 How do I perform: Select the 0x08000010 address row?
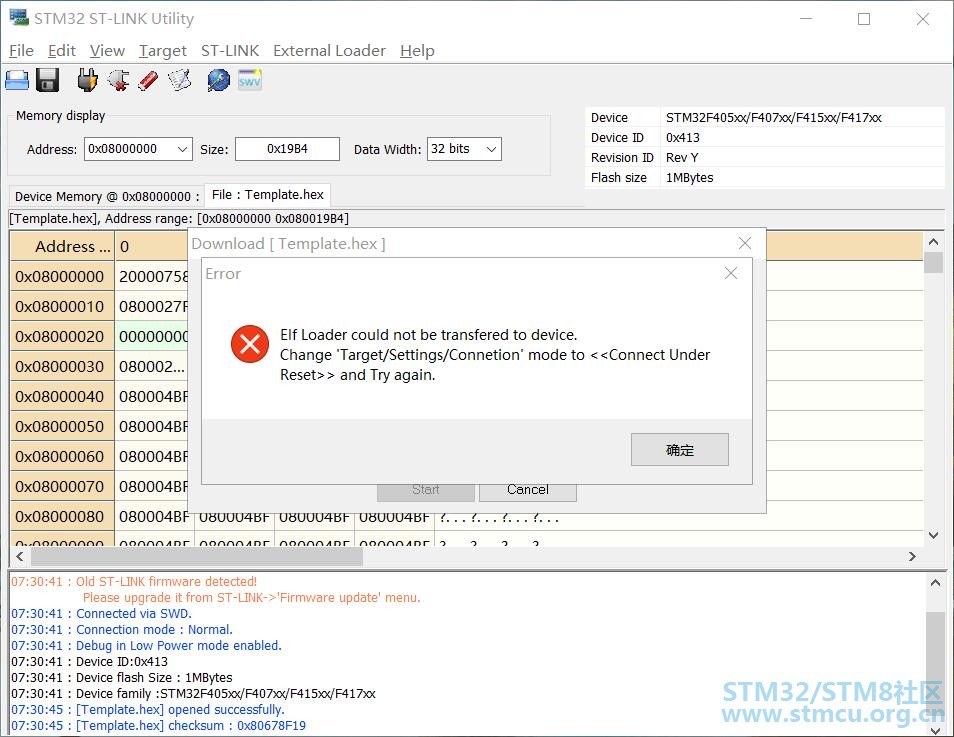[x=62, y=306]
